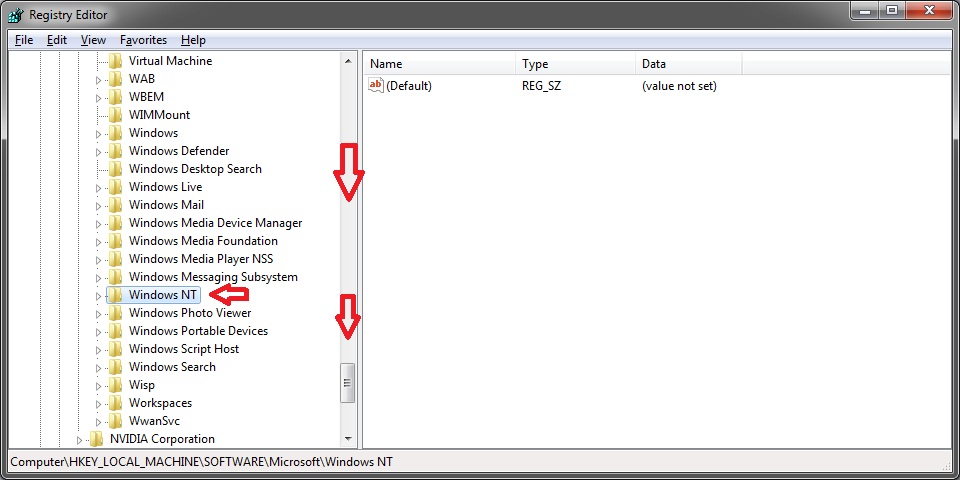Click the Windows Search folder icon
Viewport: 960px width, 480px height.
click(115, 367)
